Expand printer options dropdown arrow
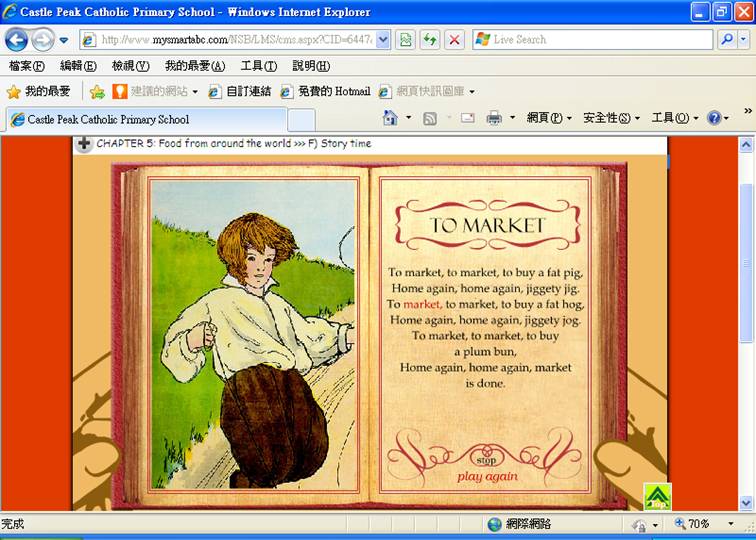The height and width of the screenshot is (540, 756). tap(512, 118)
